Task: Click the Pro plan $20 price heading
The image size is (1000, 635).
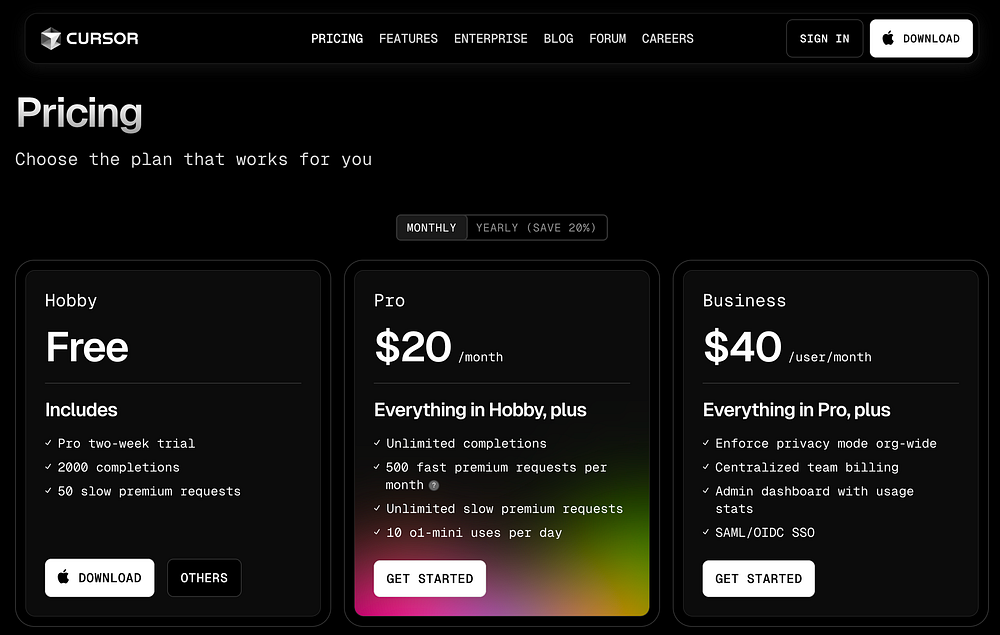Action: pos(413,347)
